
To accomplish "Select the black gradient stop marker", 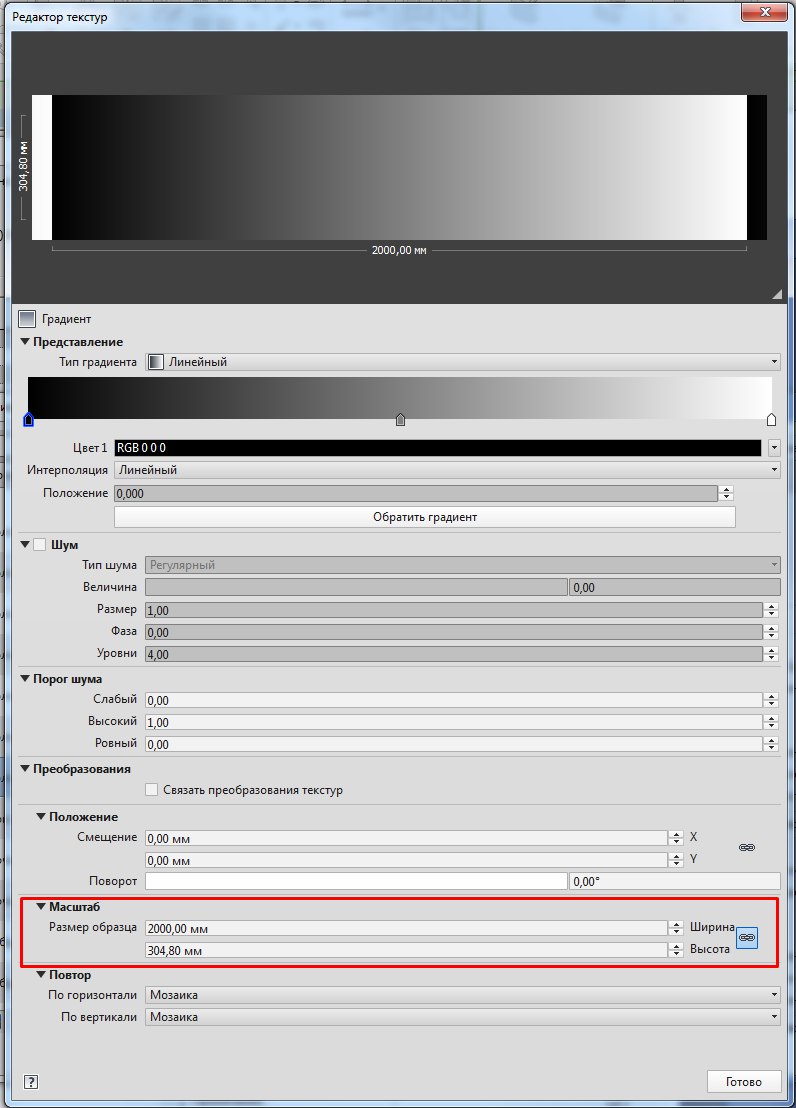I will tap(28, 420).
